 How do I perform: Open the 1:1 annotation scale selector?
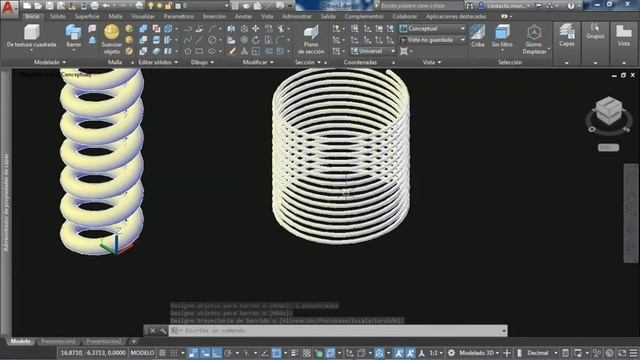pos(436,353)
